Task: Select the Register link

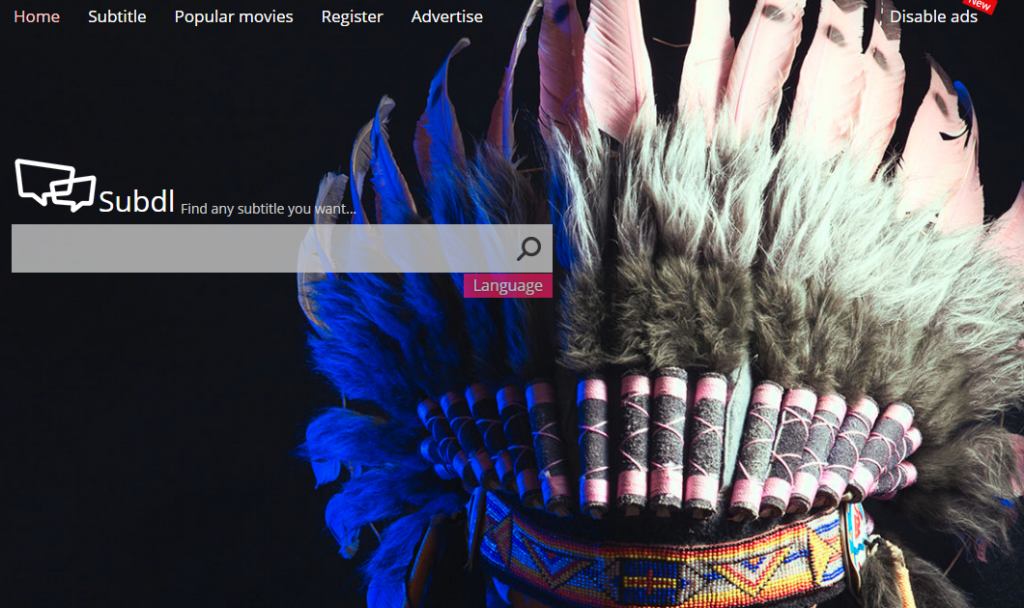Action: (352, 16)
